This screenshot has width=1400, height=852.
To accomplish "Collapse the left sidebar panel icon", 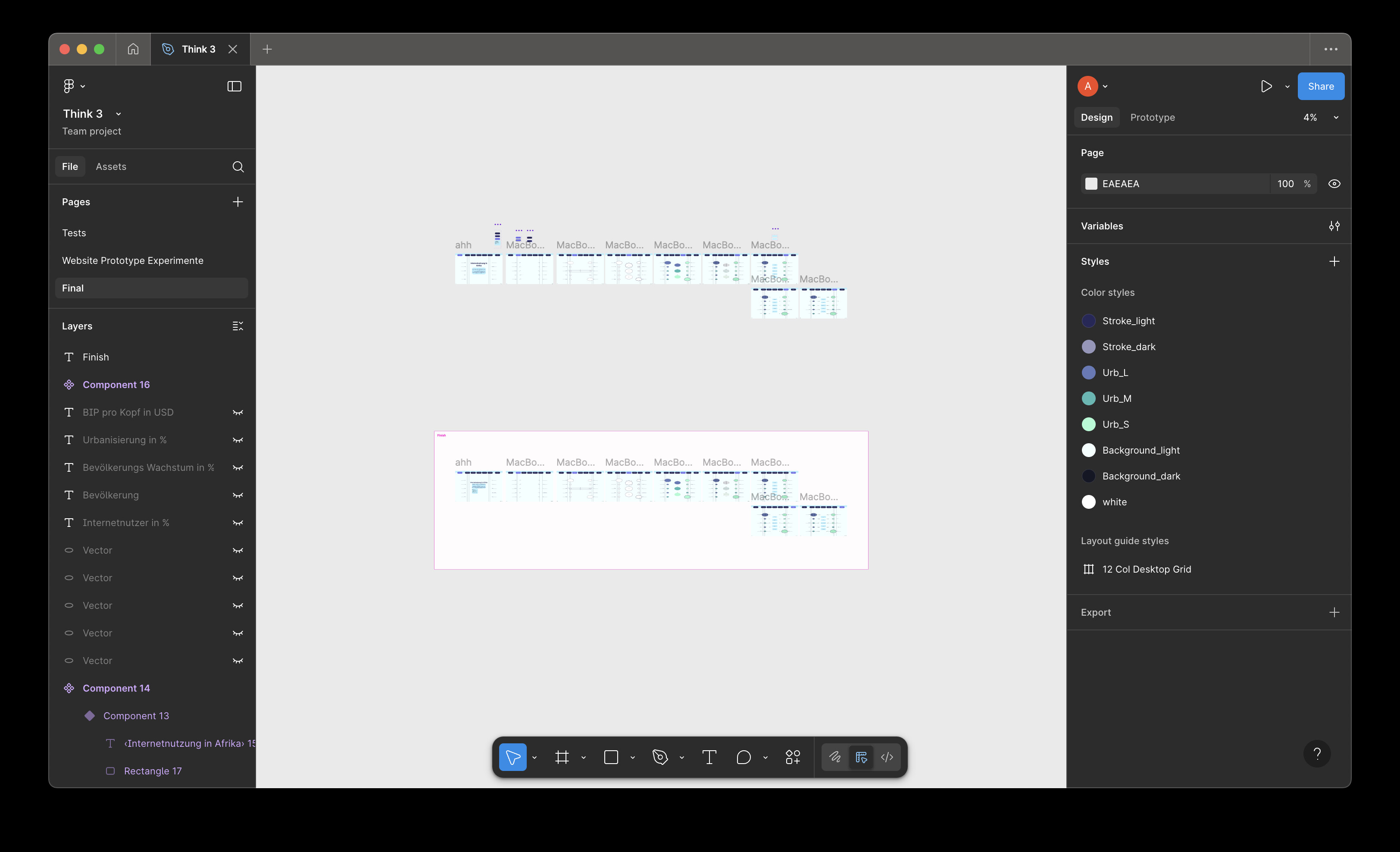I will click(x=234, y=86).
